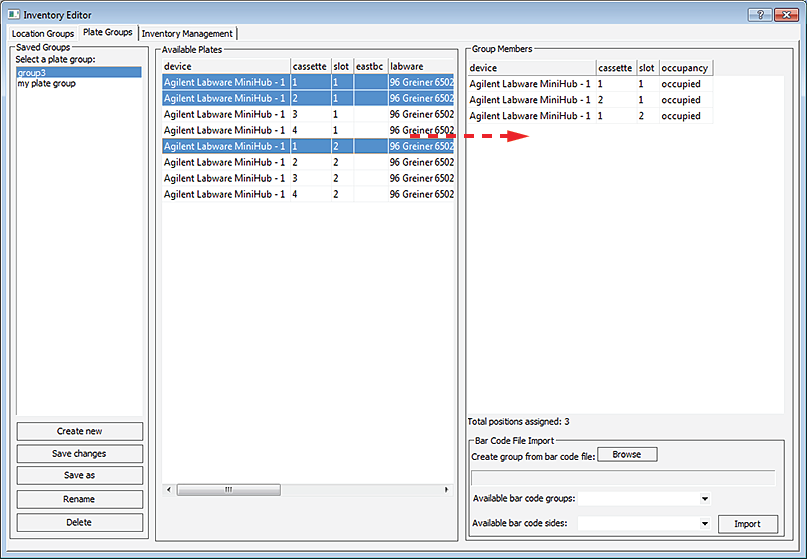This screenshot has width=807, height=559.
Task: Select 'group3' in the saved groups list
Action: 37,73
